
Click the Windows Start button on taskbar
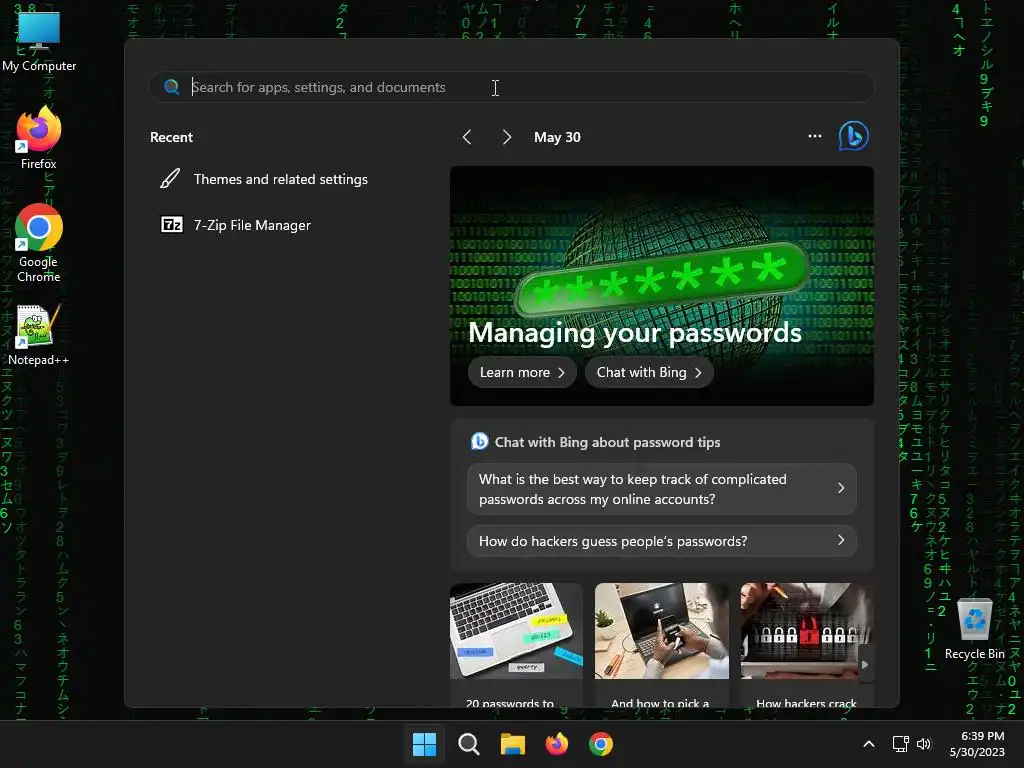424,744
